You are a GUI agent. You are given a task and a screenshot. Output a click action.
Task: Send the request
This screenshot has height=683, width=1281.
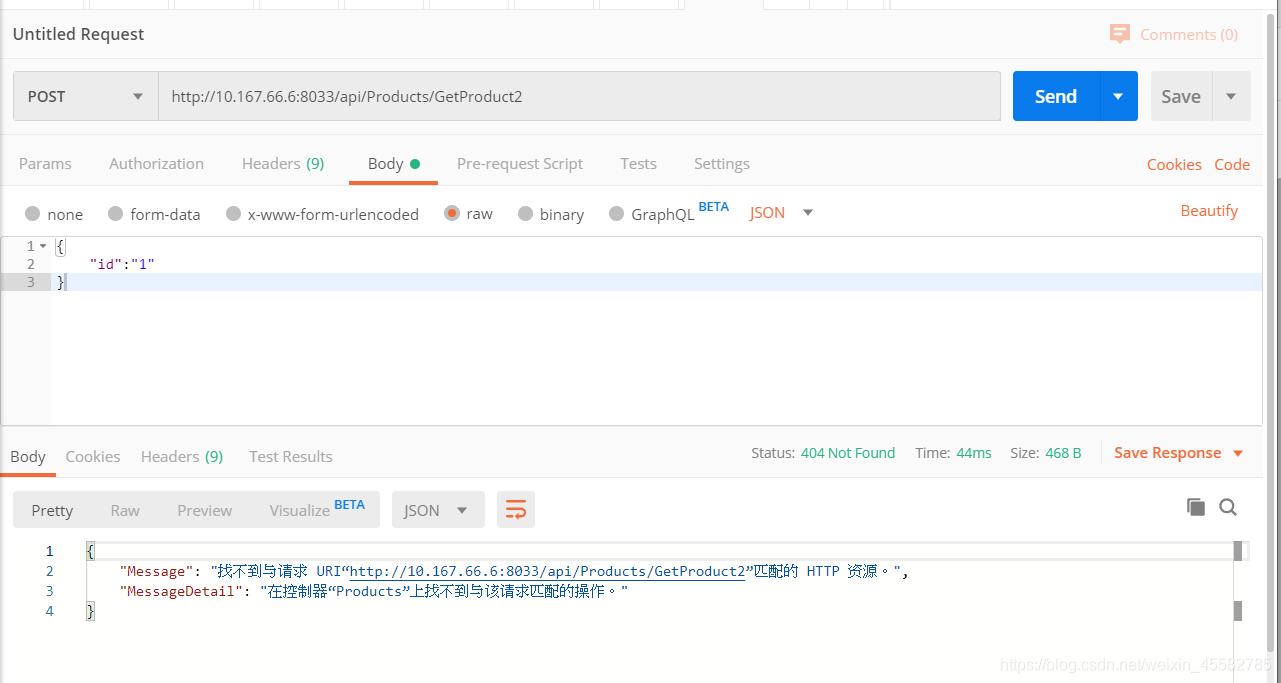[1056, 96]
